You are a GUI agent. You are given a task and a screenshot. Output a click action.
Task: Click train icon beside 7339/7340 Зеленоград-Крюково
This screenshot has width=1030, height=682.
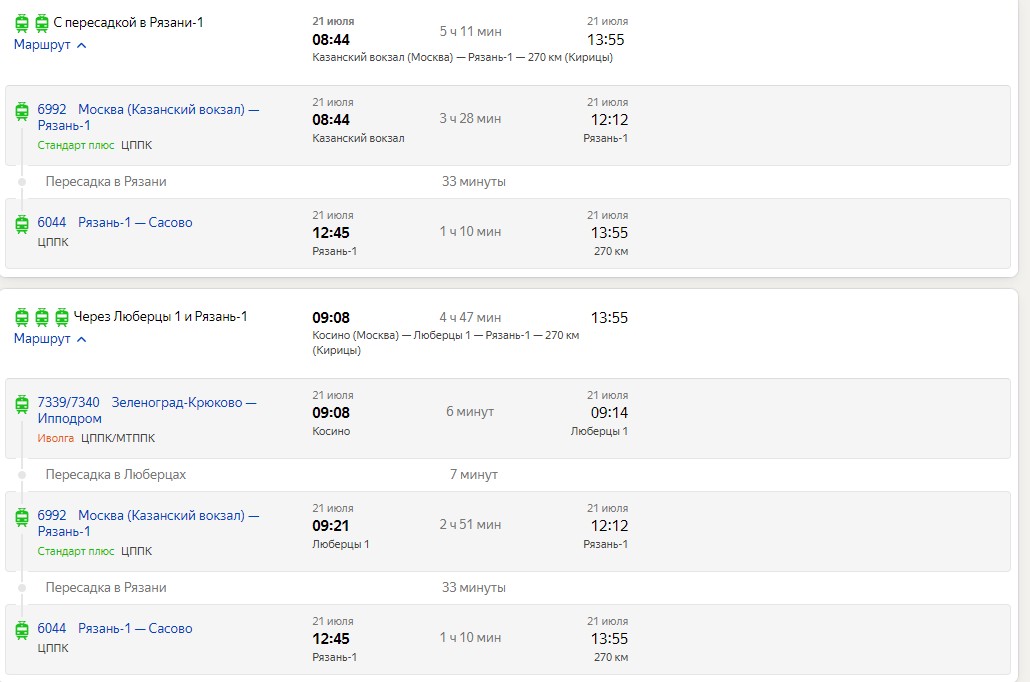point(22,404)
